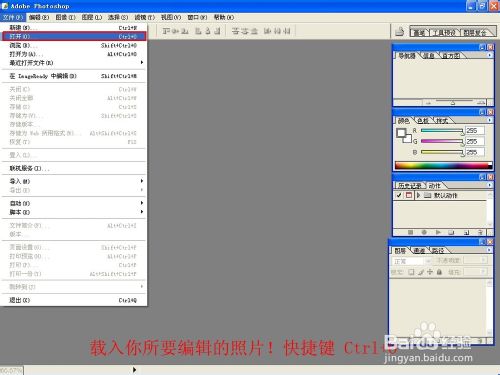
Task: Click the R color slider
Action: pyautogui.click(x=442, y=131)
